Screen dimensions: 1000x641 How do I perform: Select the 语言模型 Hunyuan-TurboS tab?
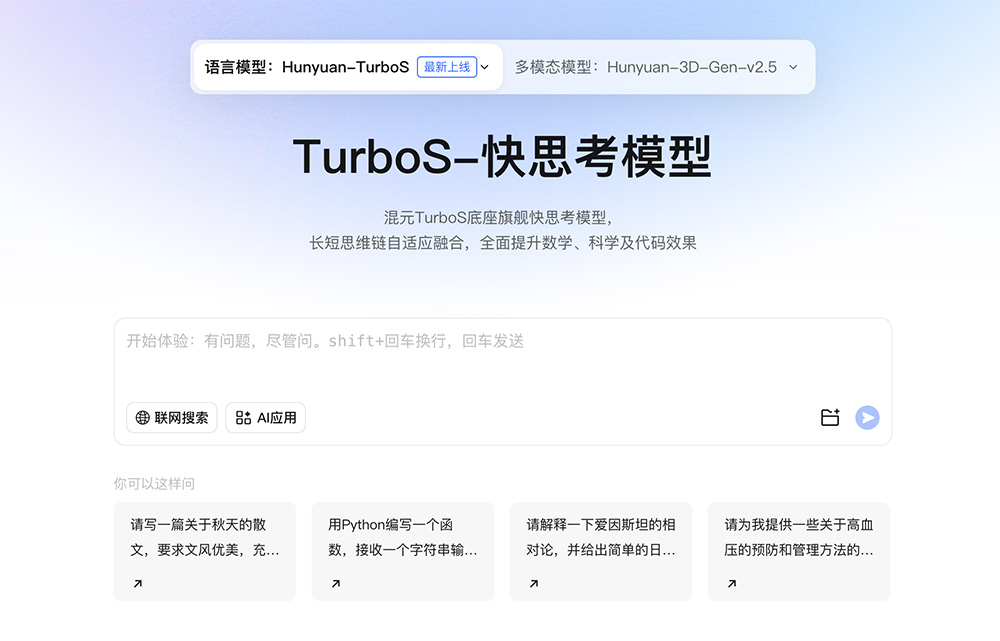click(x=348, y=67)
